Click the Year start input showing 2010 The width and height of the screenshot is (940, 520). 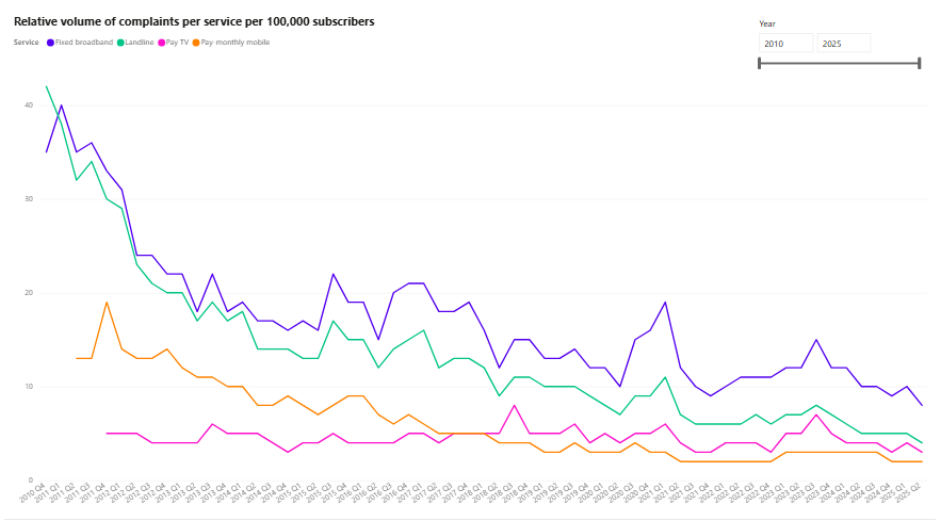click(x=786, y=44)
